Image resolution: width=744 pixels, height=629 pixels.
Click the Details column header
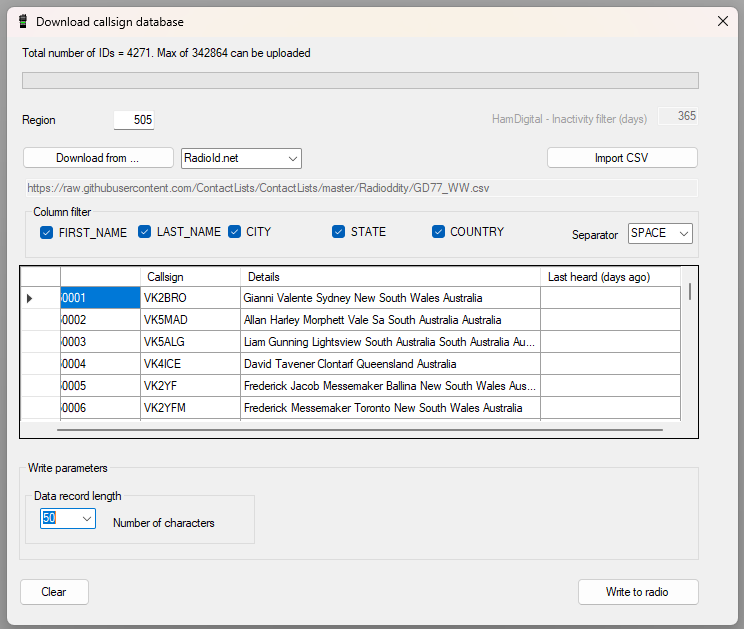(x=390, y=277)
